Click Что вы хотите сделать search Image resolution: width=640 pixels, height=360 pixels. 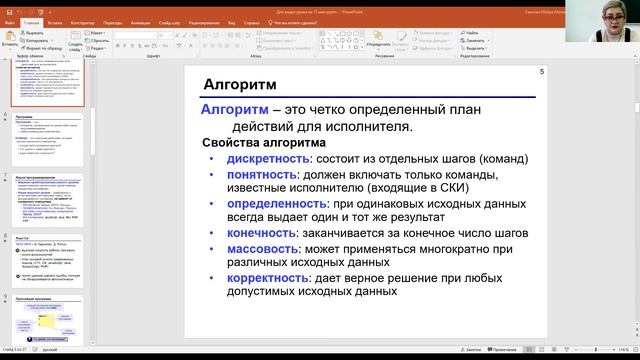293,23
